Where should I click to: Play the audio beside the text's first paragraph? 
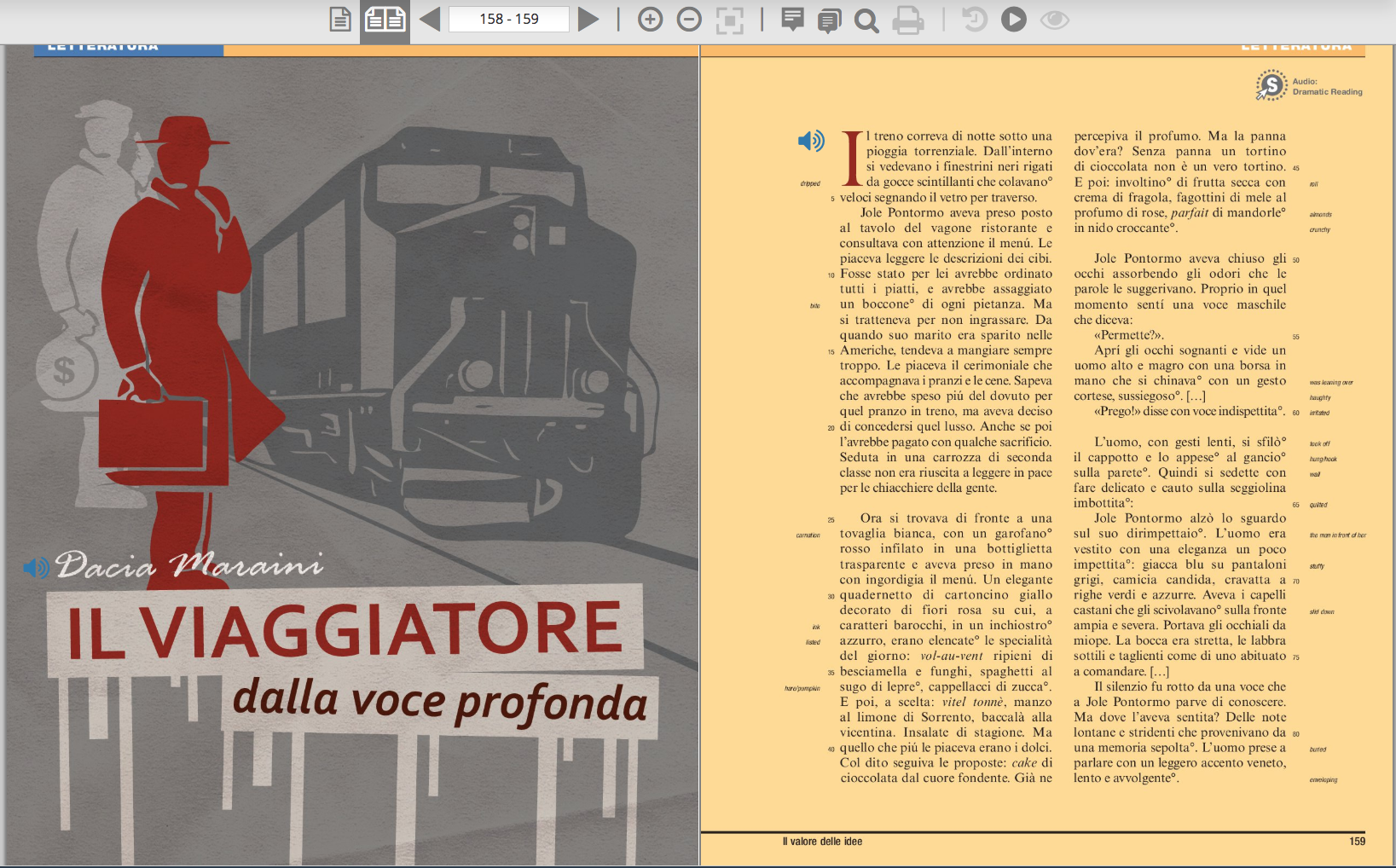pyautogui.click(x=811, y=141)
